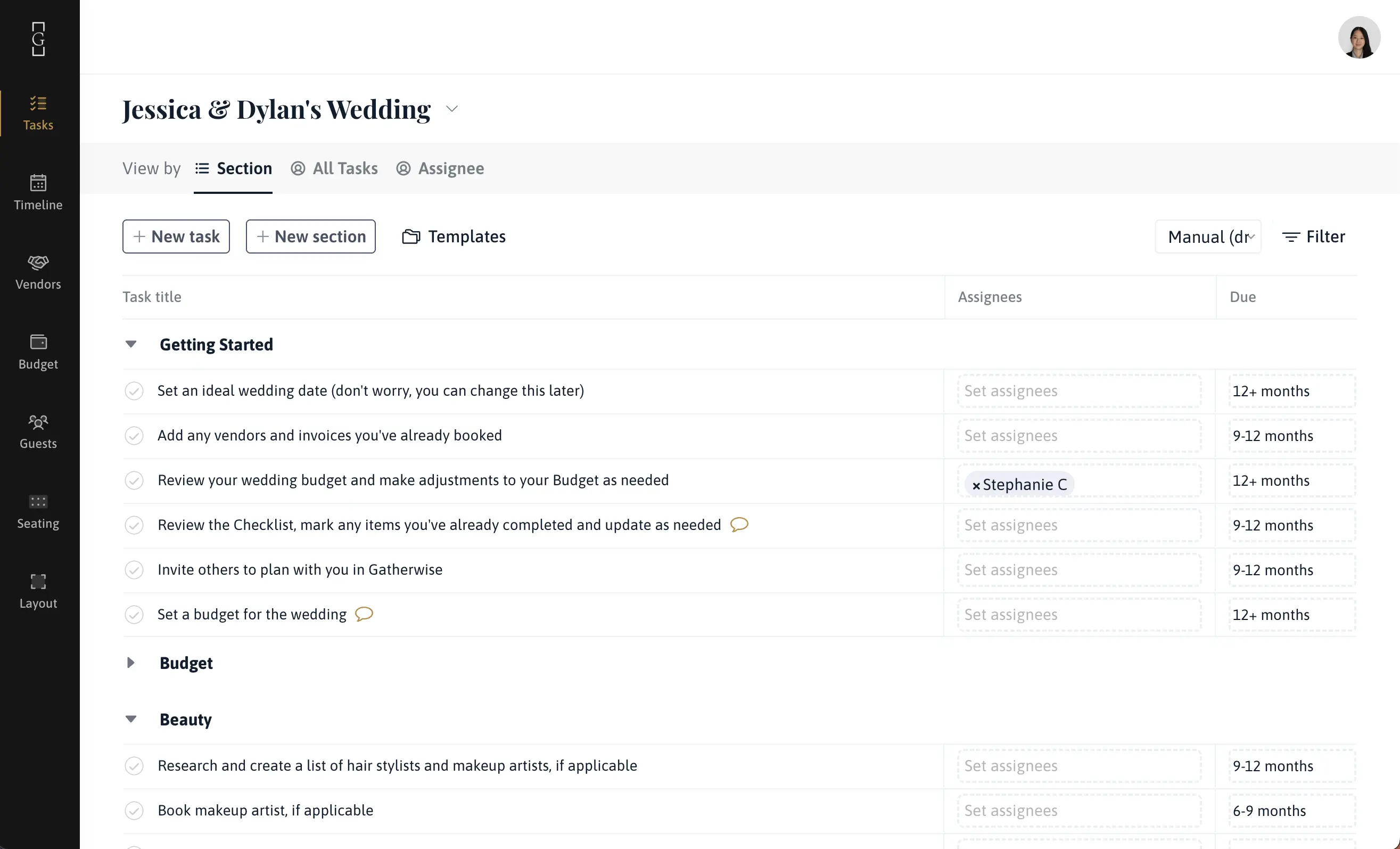Click the Assignee person icon
Viewport: 1400px width, 849px height.
click(x=403, y=168)
